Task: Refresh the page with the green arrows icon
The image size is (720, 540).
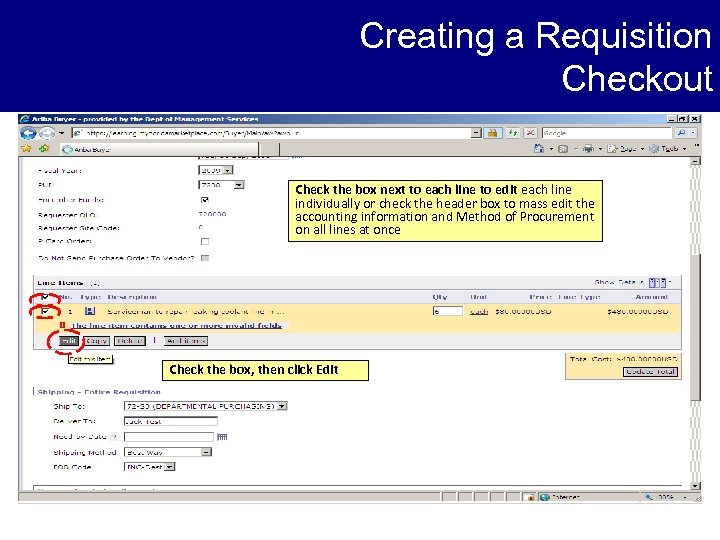Action: point(512,133)
